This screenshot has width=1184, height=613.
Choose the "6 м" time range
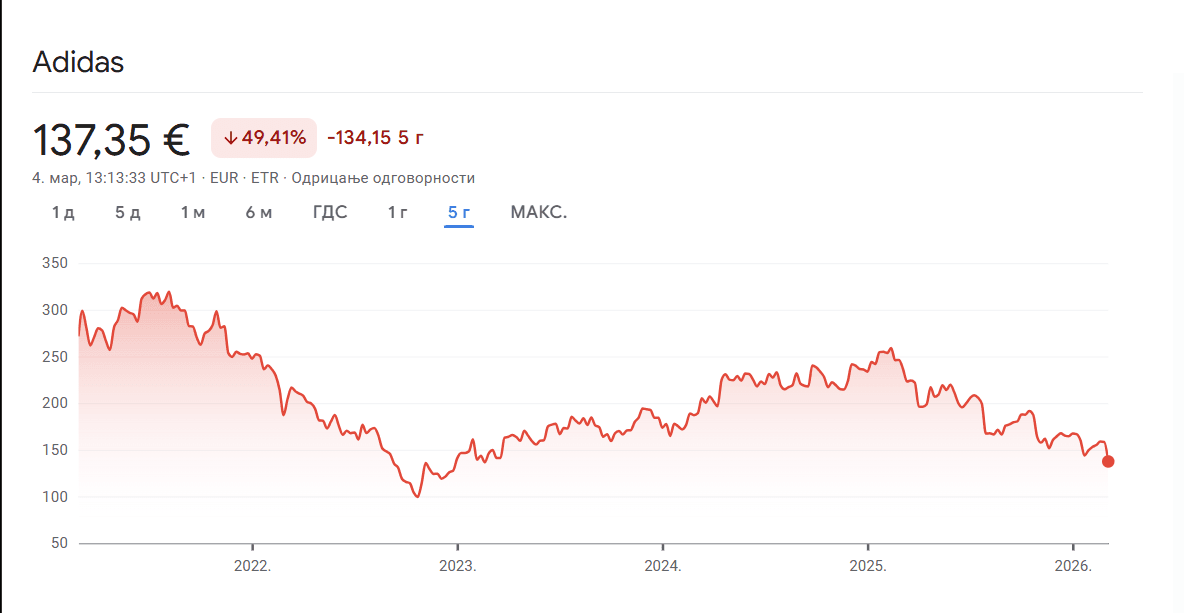click(x=259, y=212)
